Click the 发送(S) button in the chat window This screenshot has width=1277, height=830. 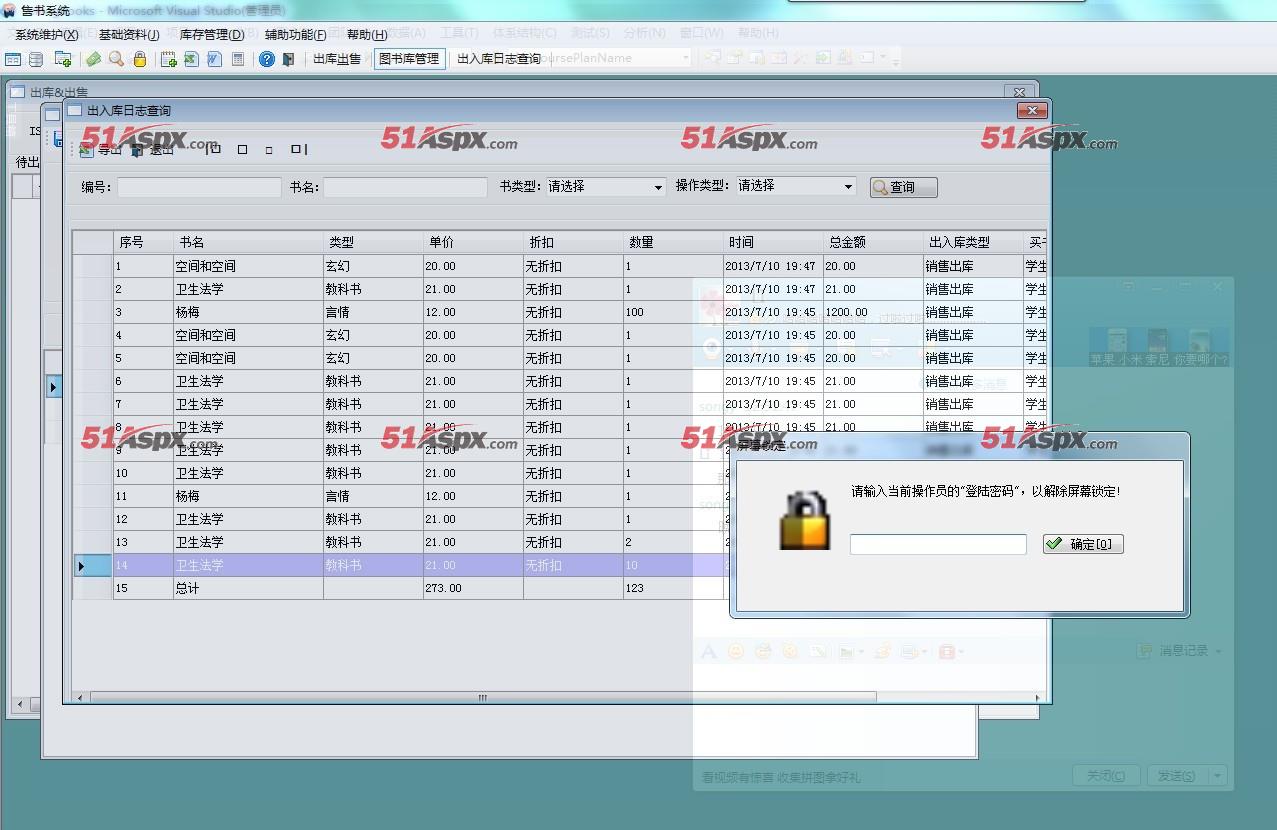1177,776
